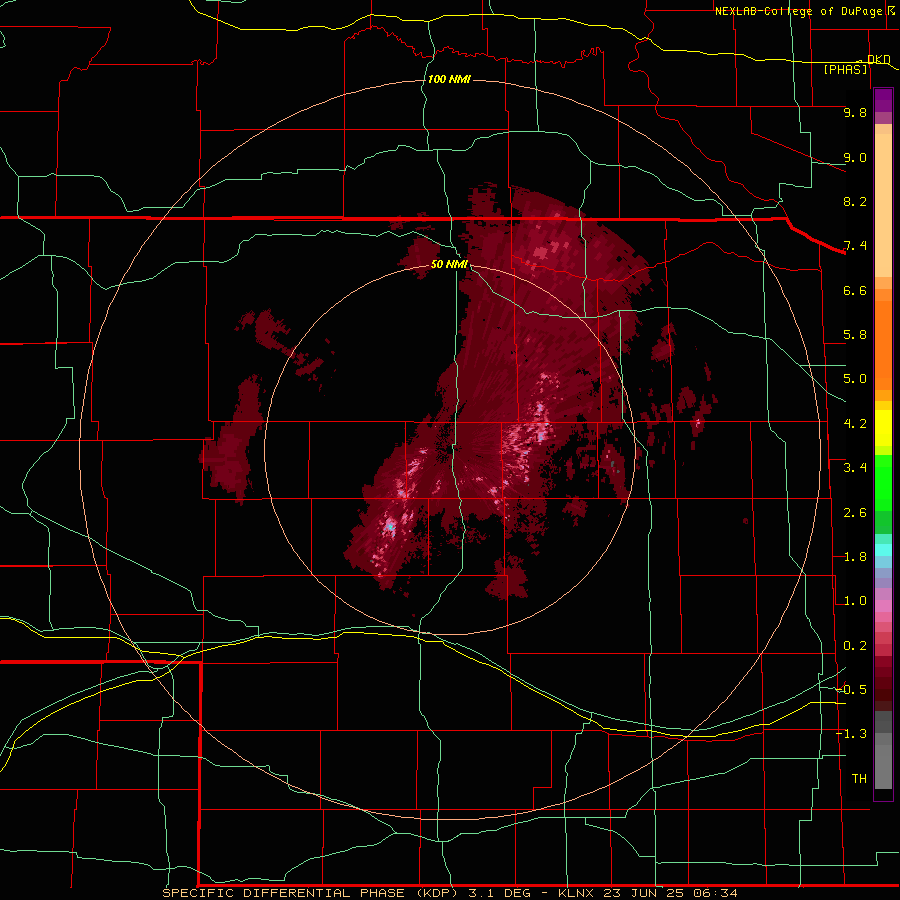Viewport: 900px width, 900px height.
Task: Click the 23 JUN 25 date text
Action: [x=642, y=893]
